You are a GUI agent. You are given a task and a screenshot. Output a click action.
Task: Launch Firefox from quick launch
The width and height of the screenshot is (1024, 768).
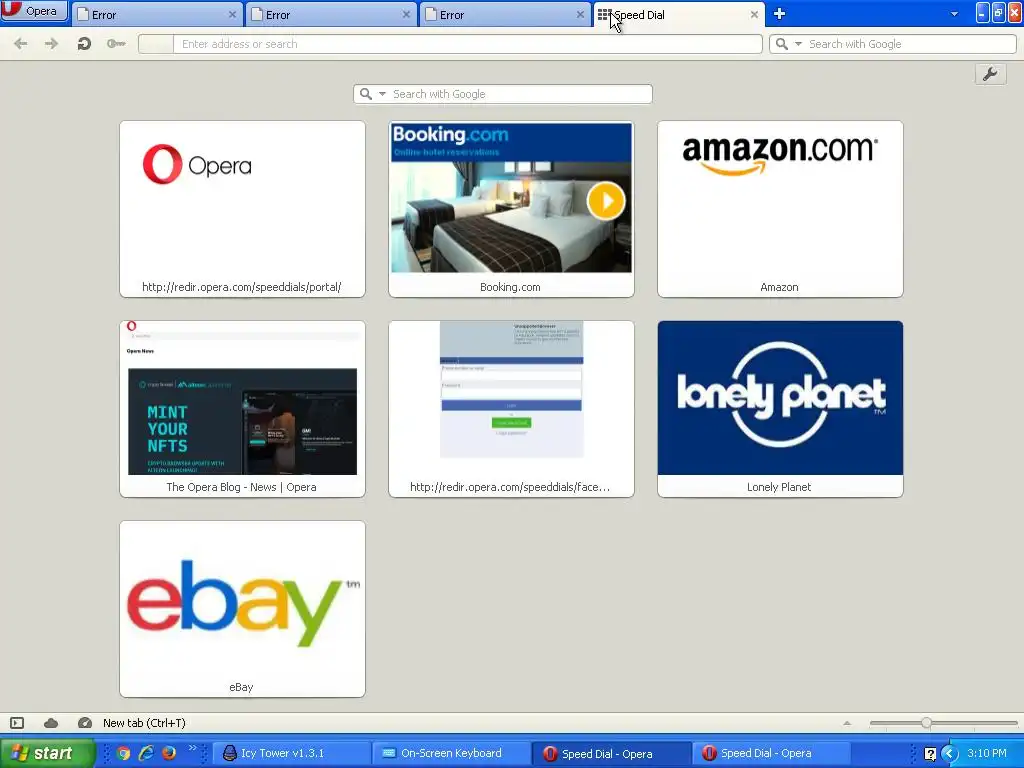[x=168, y=753]
